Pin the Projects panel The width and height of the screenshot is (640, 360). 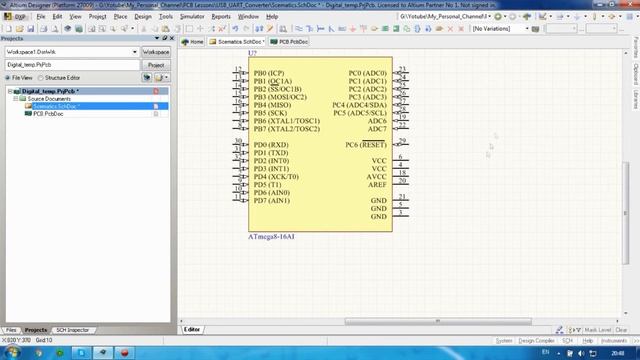click(164, 38)
